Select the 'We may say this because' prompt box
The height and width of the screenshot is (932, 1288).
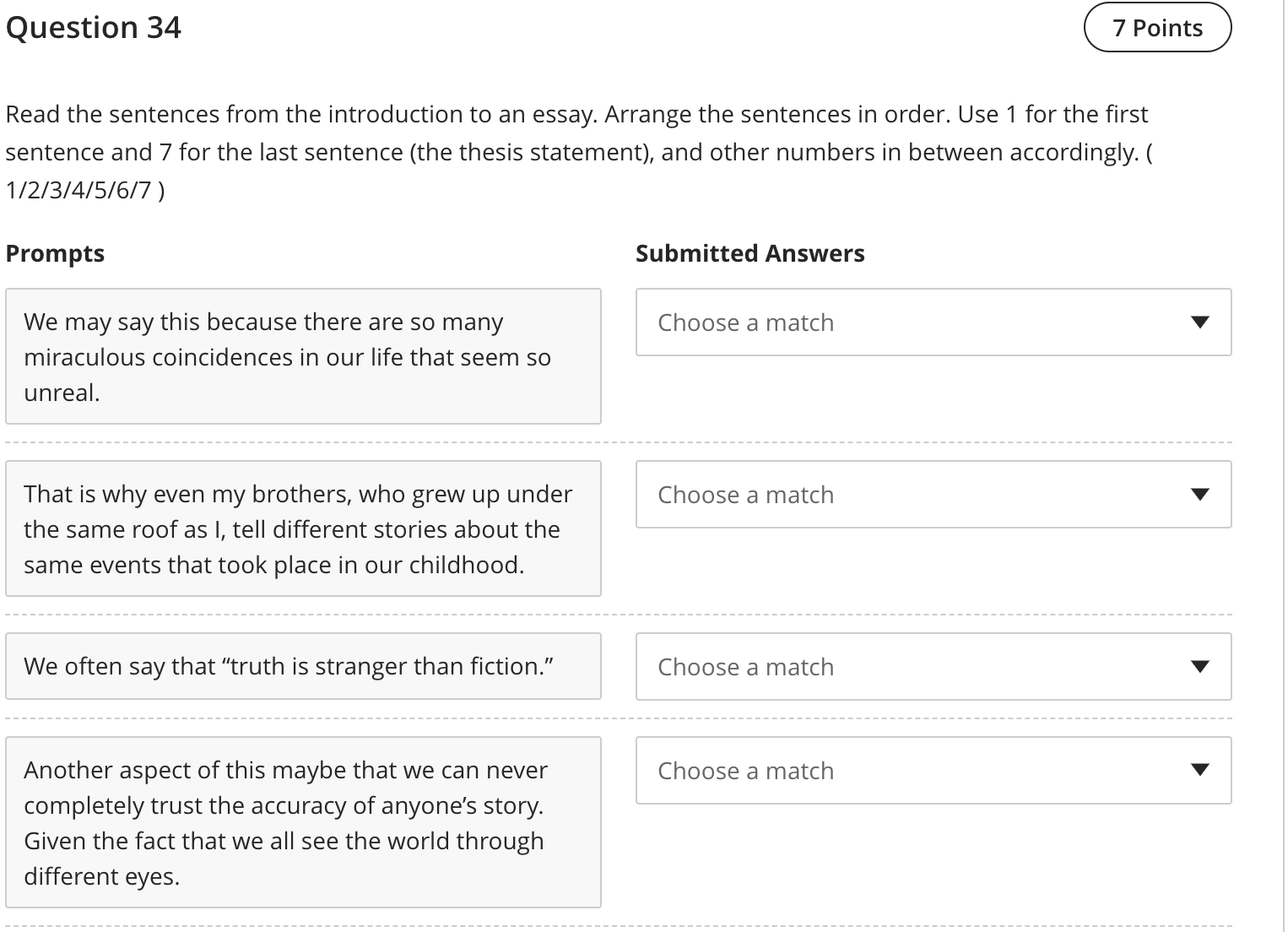point(303,356)
